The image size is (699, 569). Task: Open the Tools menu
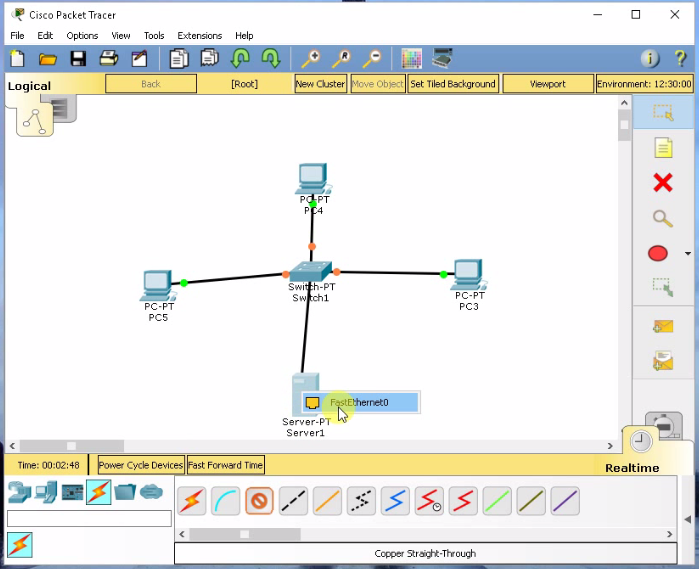pyautogui.click(x=154, y=36)
